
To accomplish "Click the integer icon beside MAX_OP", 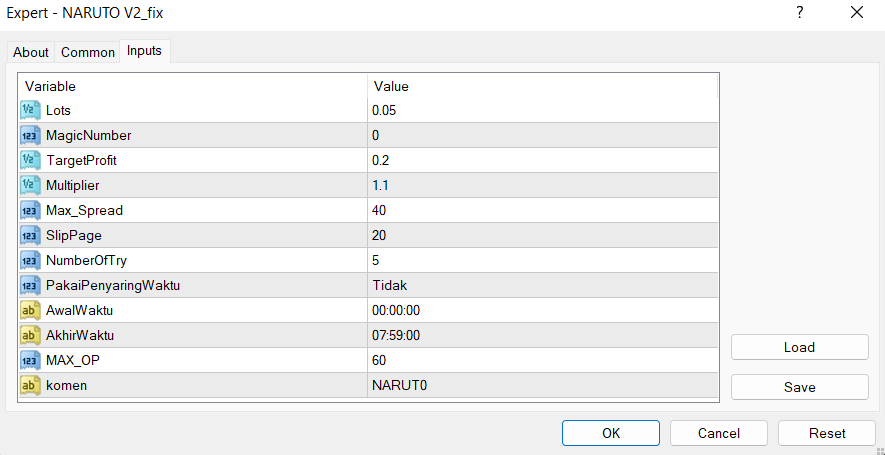I will pos(30,360).
